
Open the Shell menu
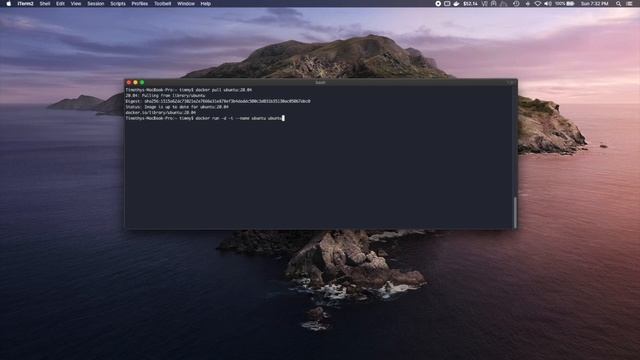coord(44,4)
